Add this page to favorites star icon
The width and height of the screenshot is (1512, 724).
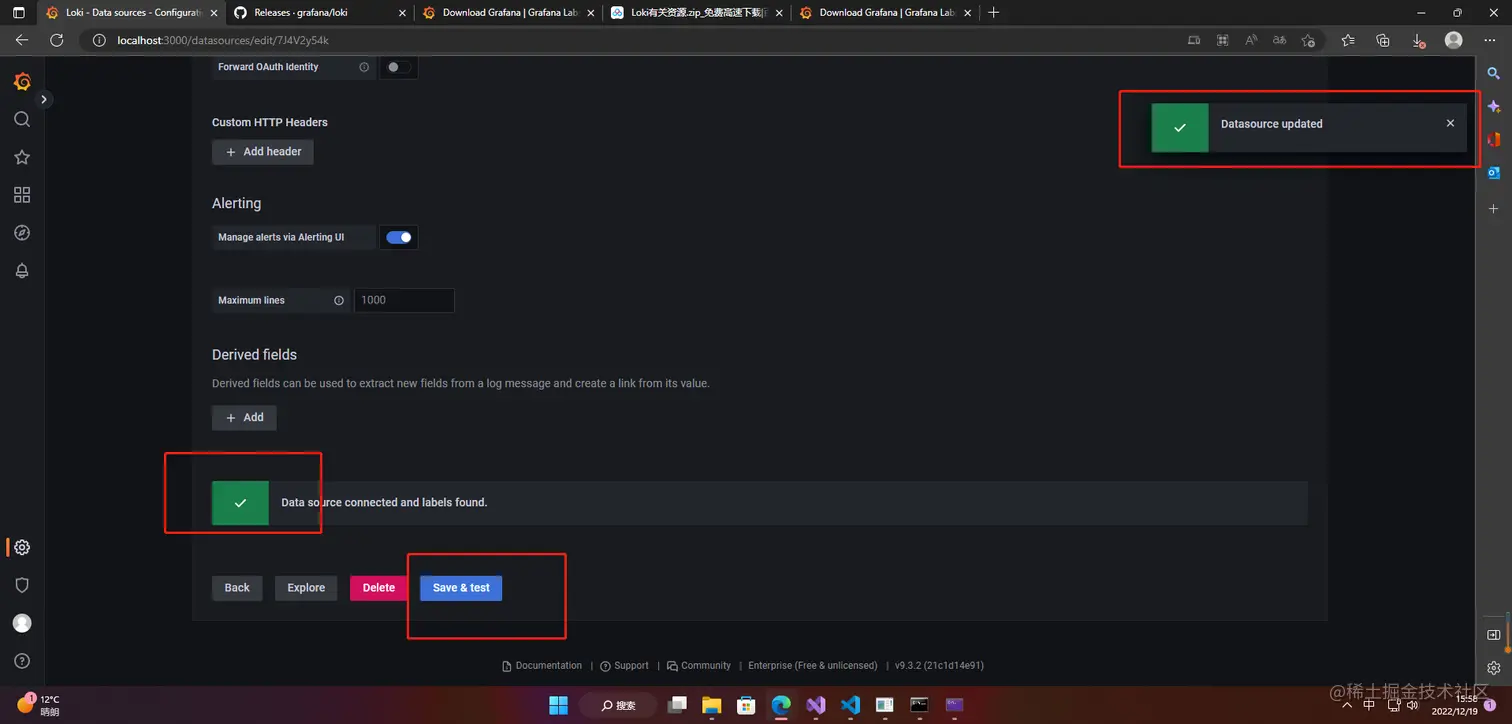coord(1308,40)
